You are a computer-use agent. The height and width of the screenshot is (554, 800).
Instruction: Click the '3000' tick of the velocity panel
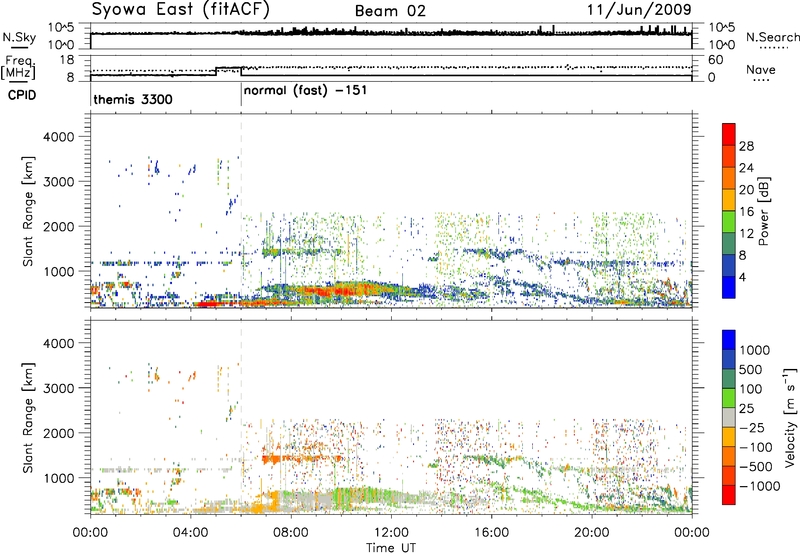click(58, 388)
